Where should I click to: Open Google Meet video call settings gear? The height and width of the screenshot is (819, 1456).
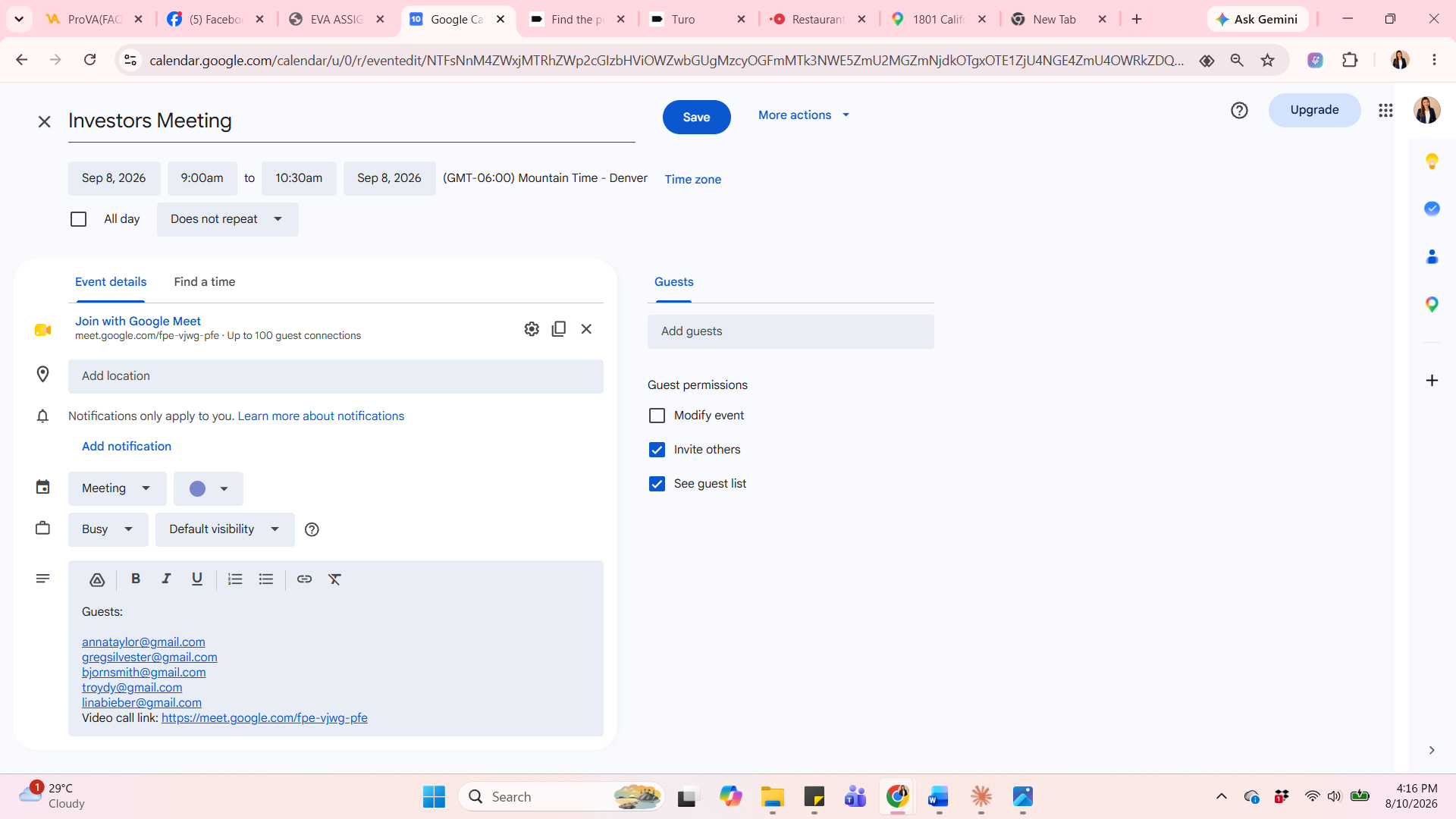[532, 329]
